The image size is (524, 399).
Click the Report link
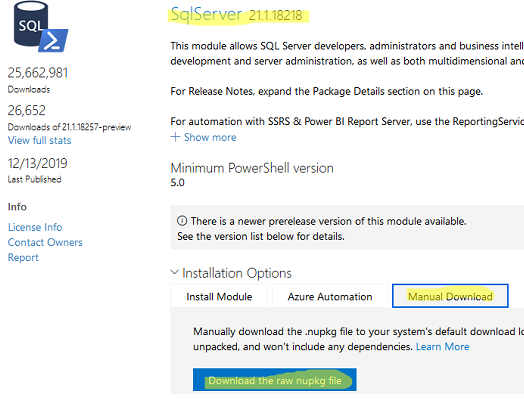(x=23, y=258)
